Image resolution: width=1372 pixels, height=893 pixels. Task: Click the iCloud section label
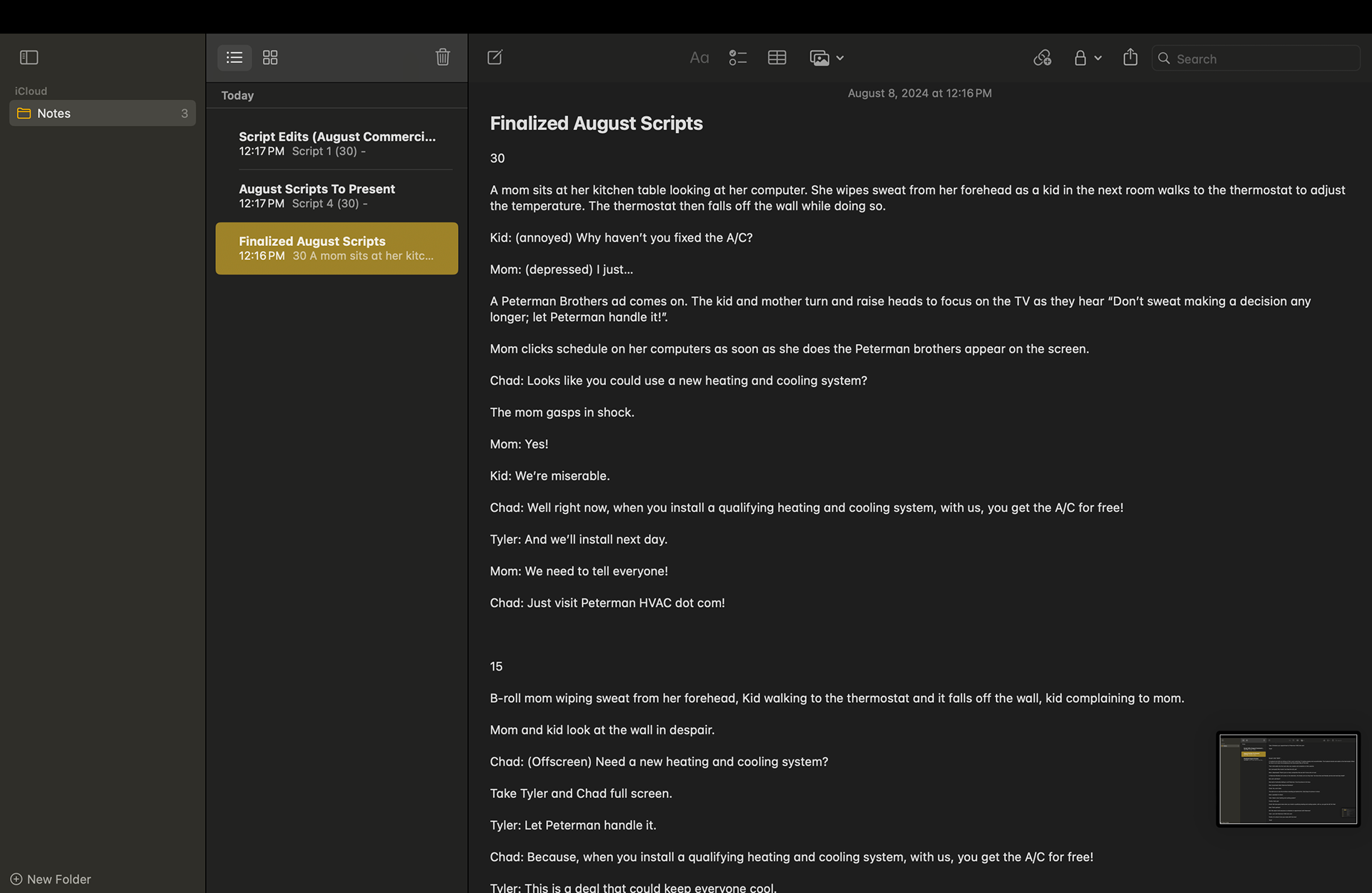[31, 91]
